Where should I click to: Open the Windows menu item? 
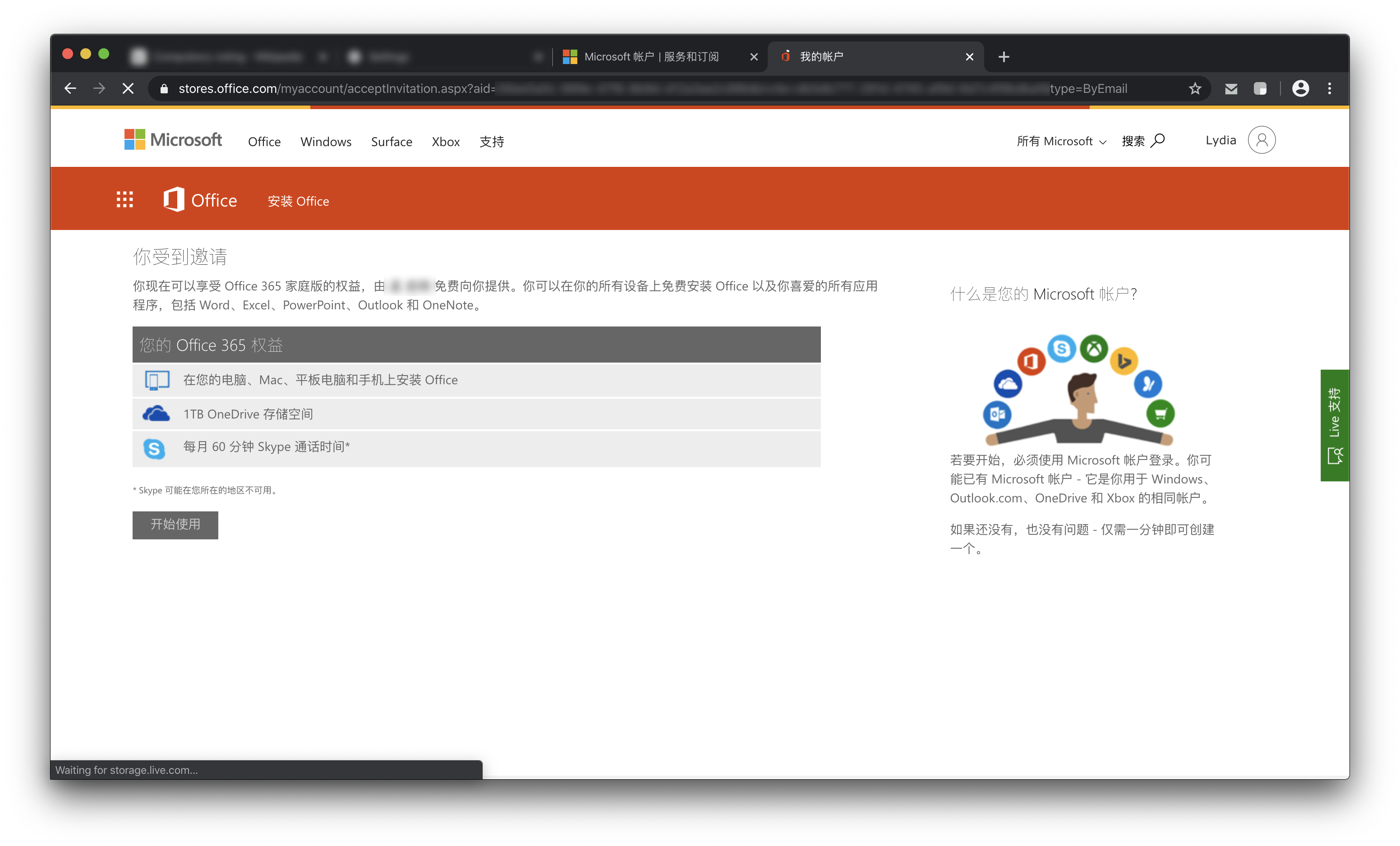(x=326, y=142)
